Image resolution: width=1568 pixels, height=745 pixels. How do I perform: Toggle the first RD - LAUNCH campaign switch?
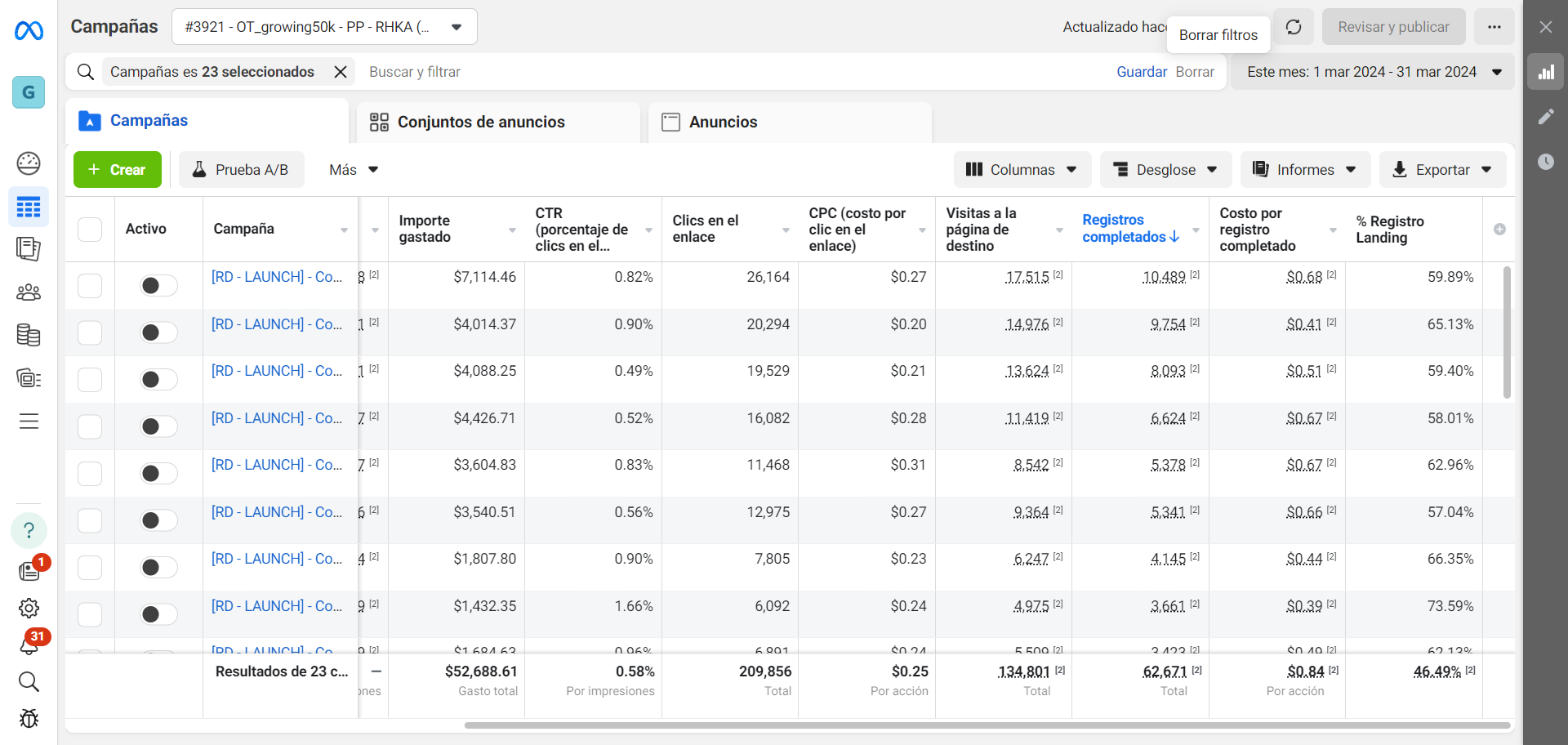click(x=158, y=285)
